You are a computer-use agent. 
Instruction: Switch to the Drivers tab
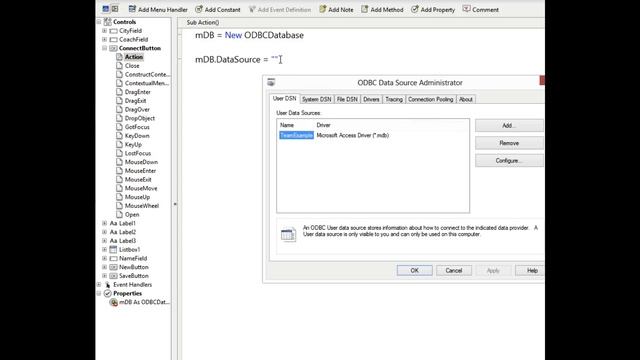(371, 99)
